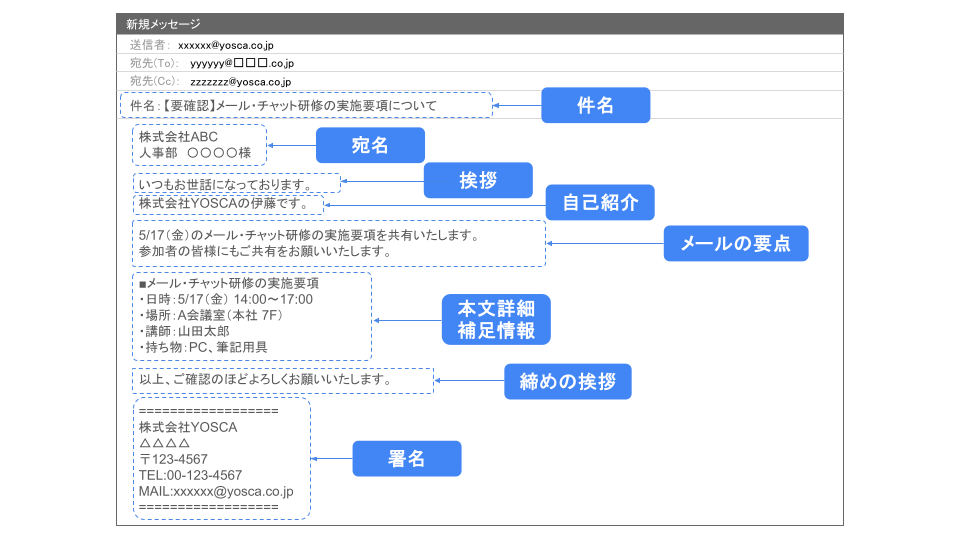Click the 新規メッセージ title bar

tap(479, 24)
